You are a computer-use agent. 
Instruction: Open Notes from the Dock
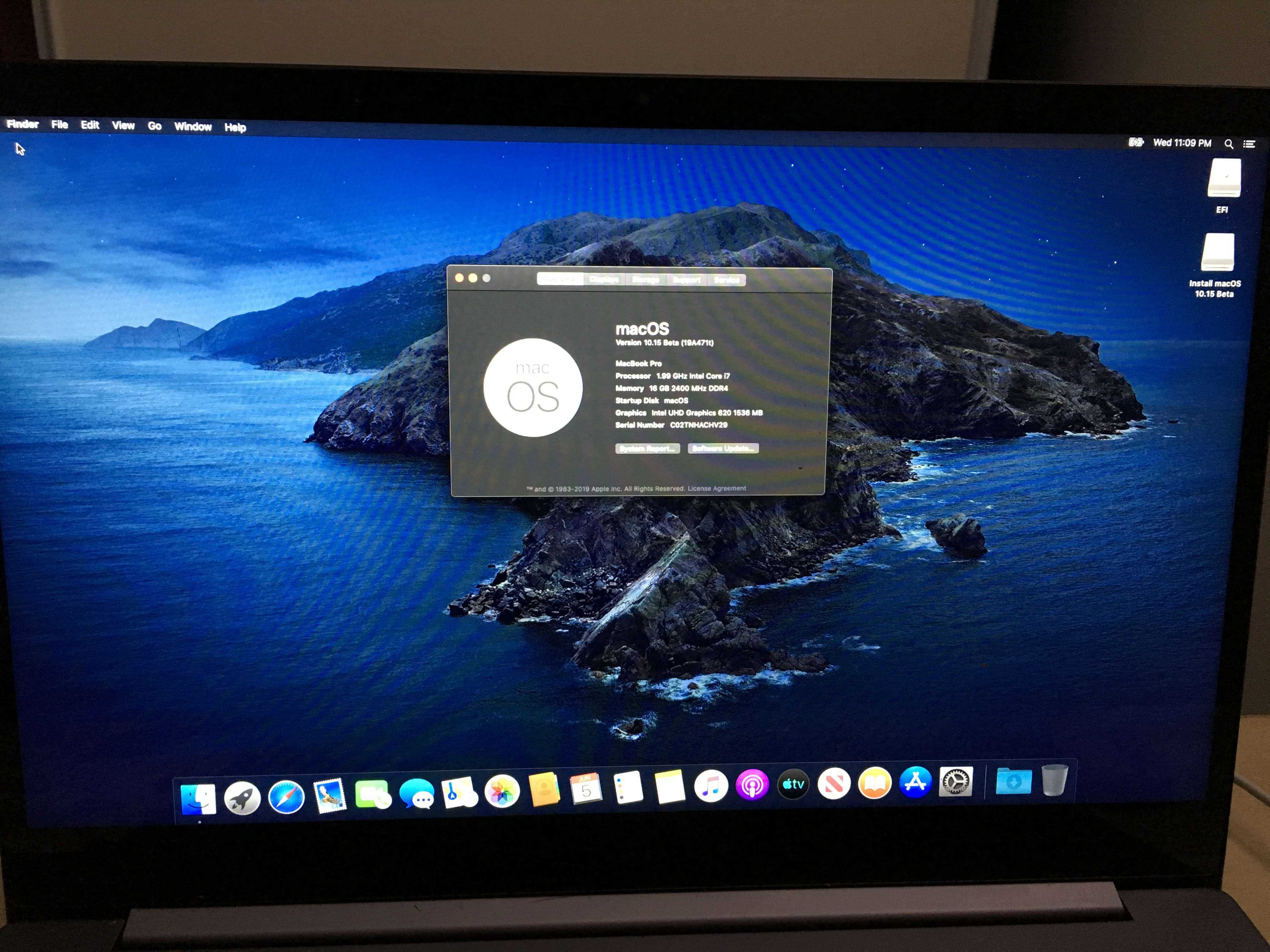670,787
